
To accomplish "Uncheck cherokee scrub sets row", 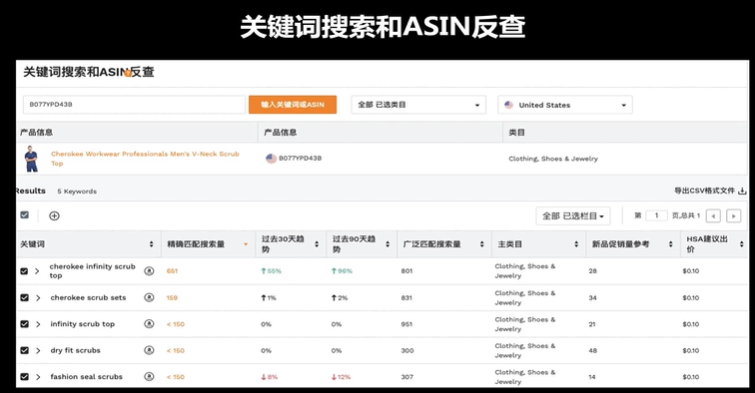I will click(x=24, y=298).
